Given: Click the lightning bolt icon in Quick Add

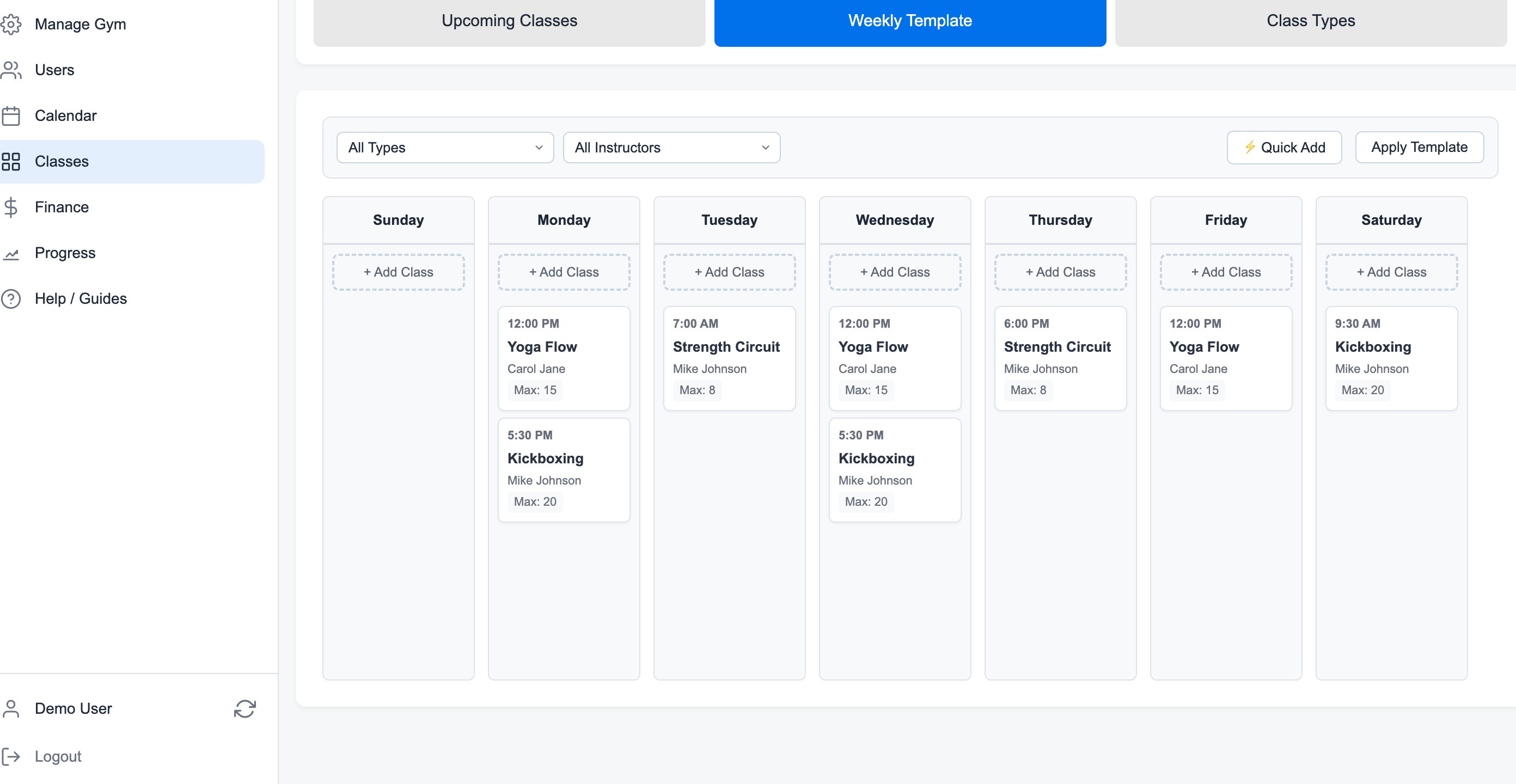Looking at the screenshot, I should [1250, 147].
